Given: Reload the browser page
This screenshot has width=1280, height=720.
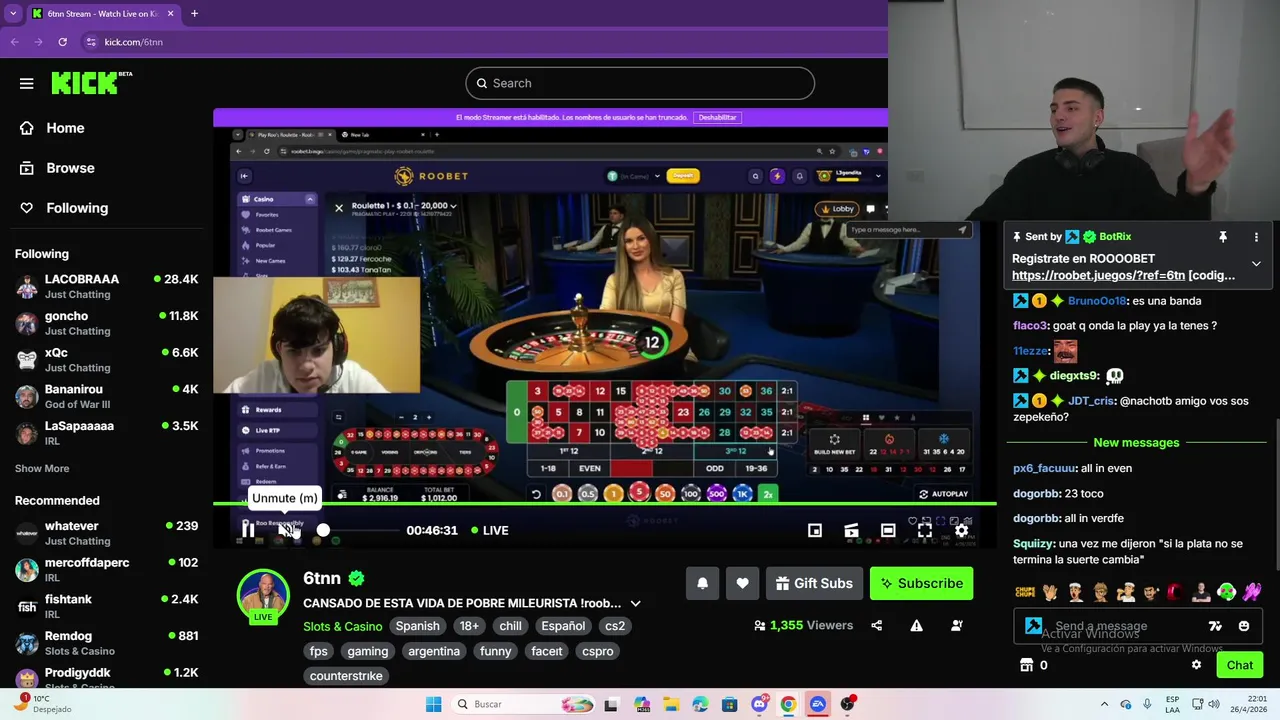Looking at the screenshot, I should [x=62, y=42].
